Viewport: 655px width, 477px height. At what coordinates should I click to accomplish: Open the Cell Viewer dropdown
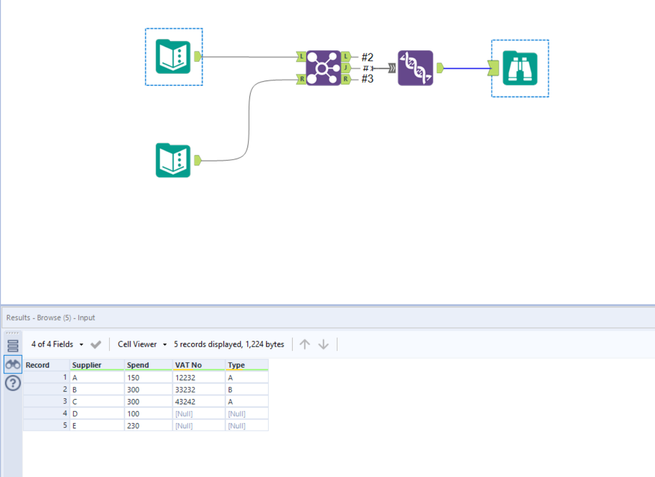142,344
